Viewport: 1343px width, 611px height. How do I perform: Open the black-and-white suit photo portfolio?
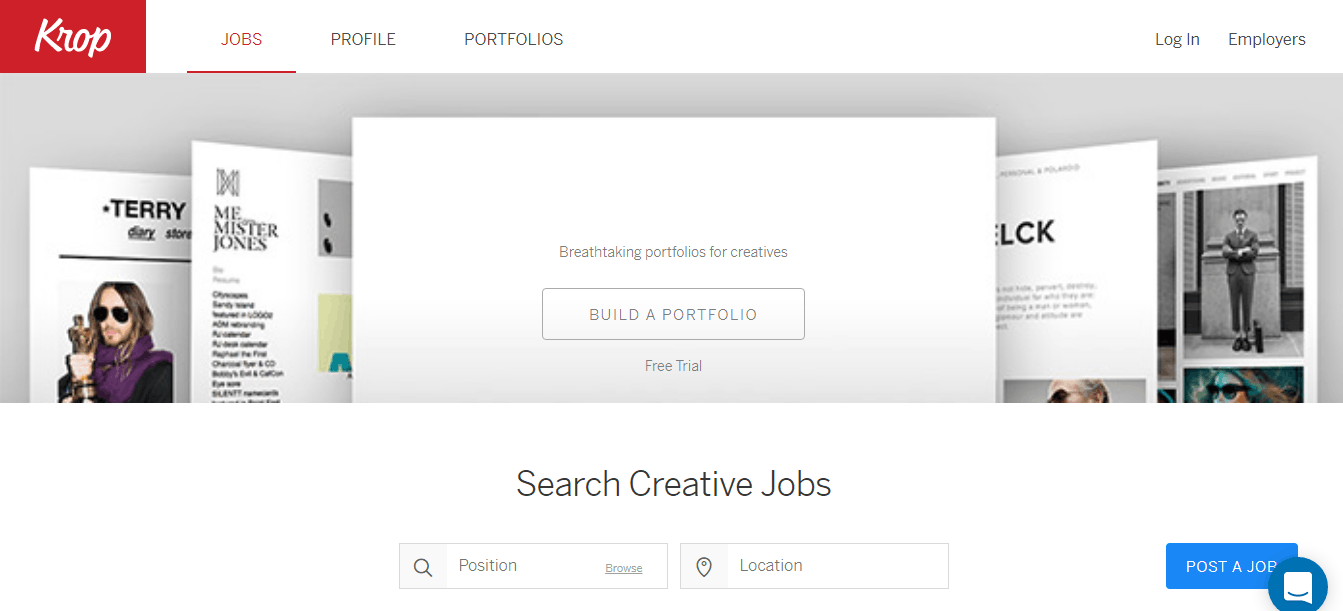coord(1240,280)
